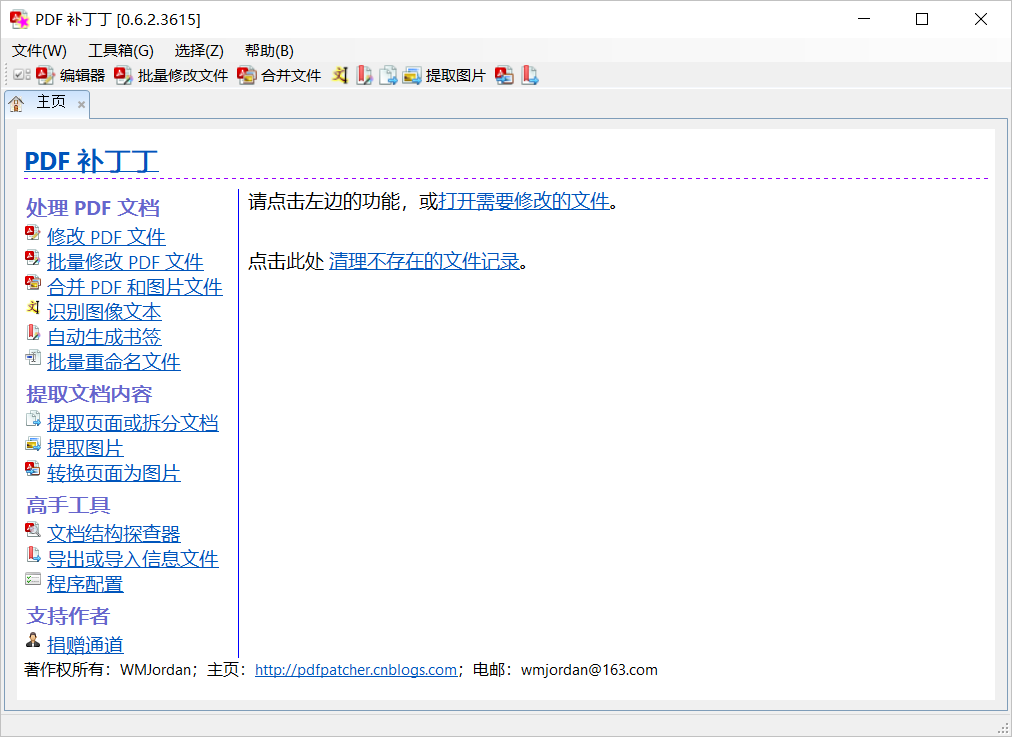Click the yellow OCR text recognition toolbar icon
This screenshot has width=1012, height=737.
[341, 75]
